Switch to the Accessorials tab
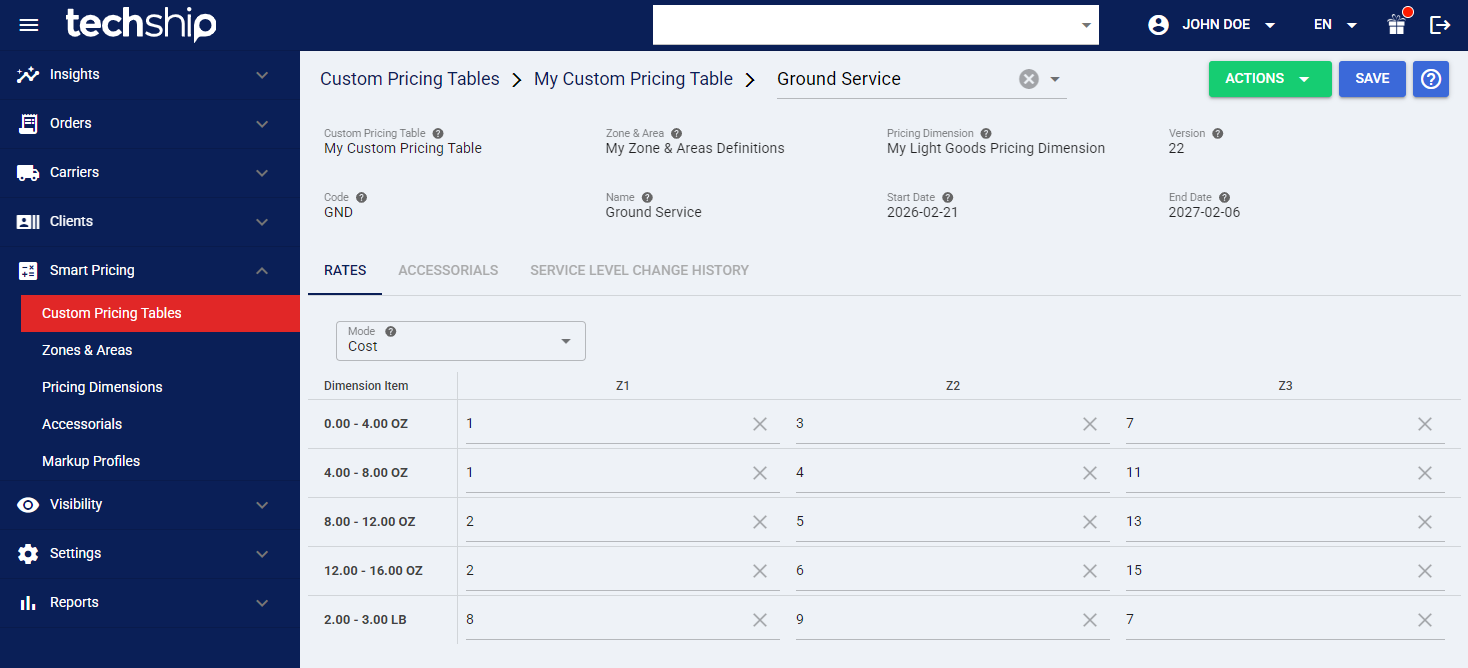The height and width of the screenshot is (668, 1468). point(448,270)
